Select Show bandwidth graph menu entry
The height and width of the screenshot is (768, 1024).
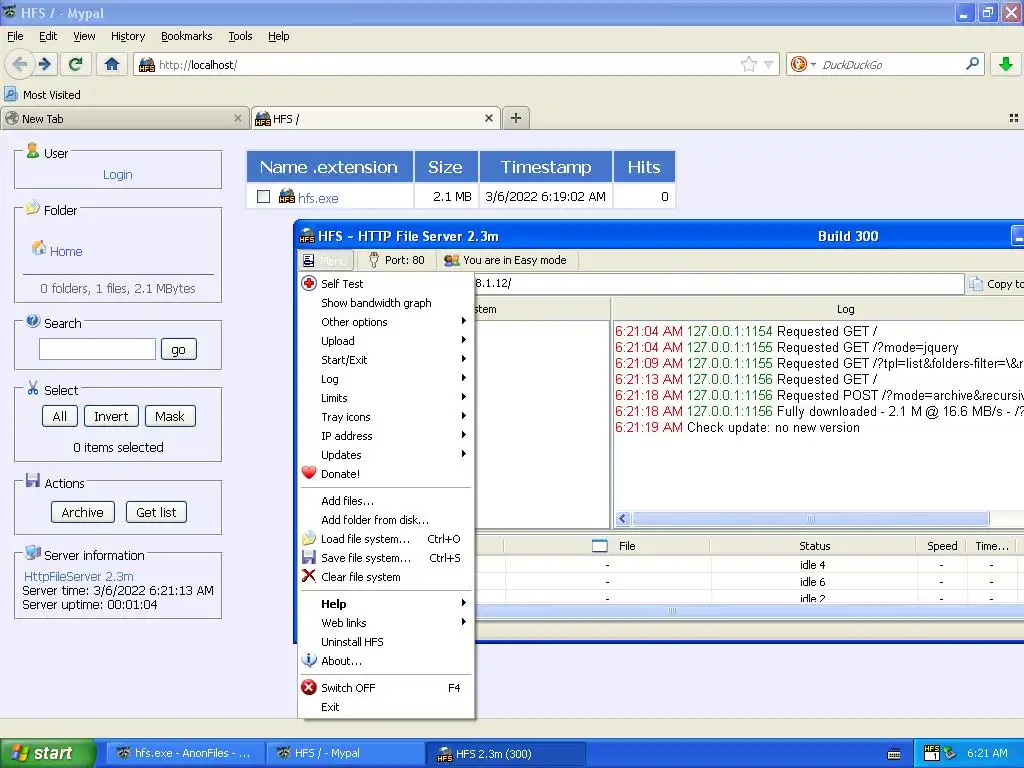coord(385,303)
